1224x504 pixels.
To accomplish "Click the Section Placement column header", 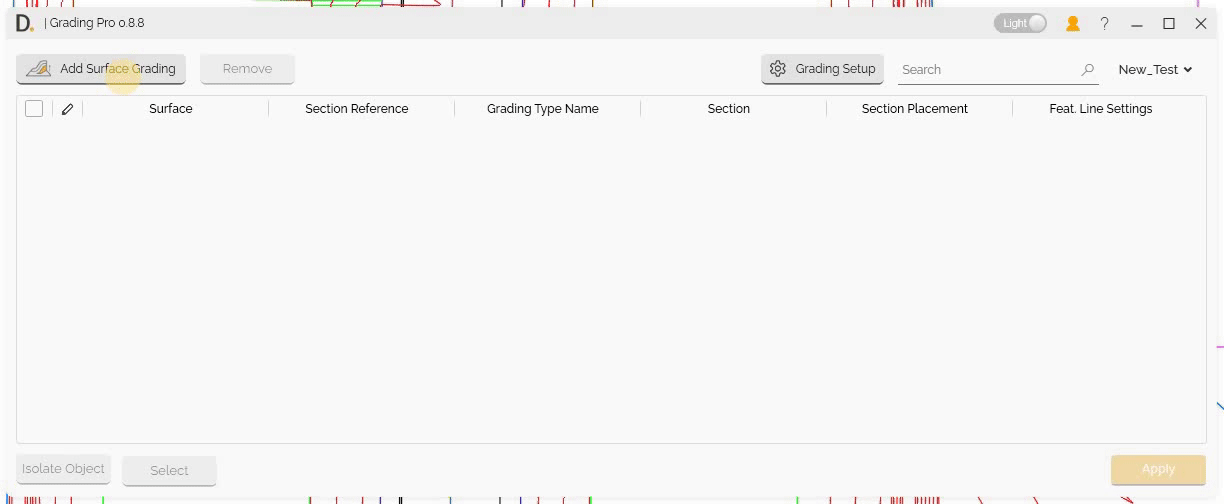I will point(914,109).
